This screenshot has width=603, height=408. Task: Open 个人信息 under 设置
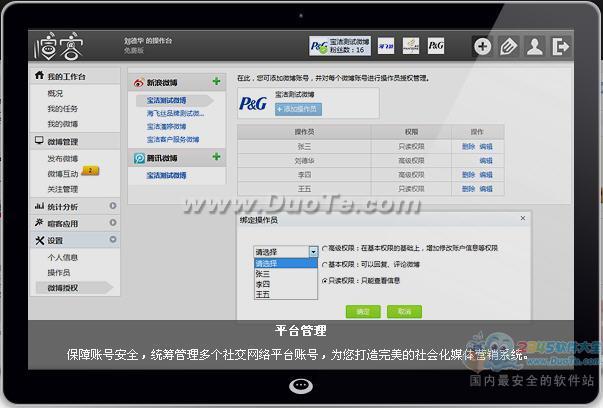click(x=63, y=258)
